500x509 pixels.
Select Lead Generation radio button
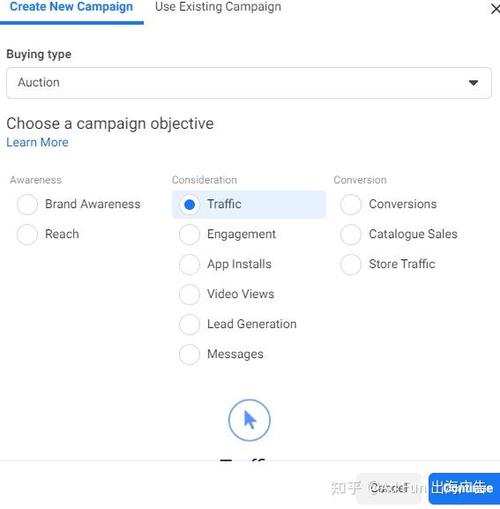click(189, 324)
